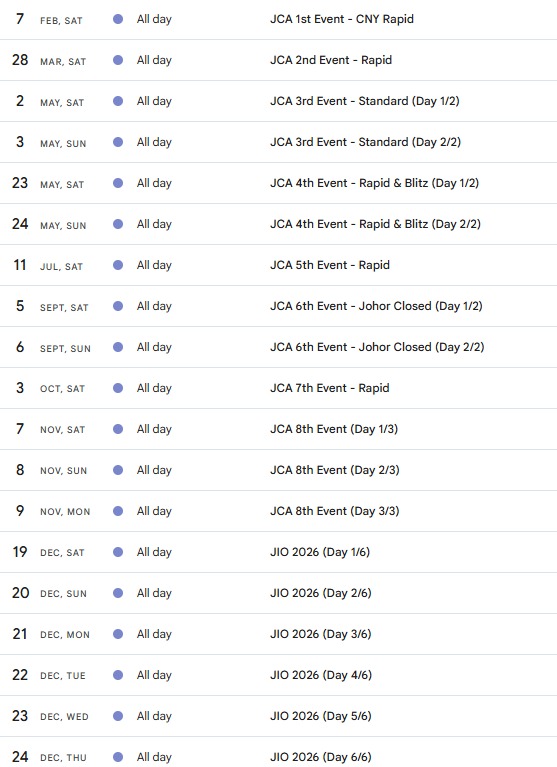Viewport: 557px width, 767px height.
Task: Select JCA 8th Event Day 1/3
Action: click(x=334, y=429)
